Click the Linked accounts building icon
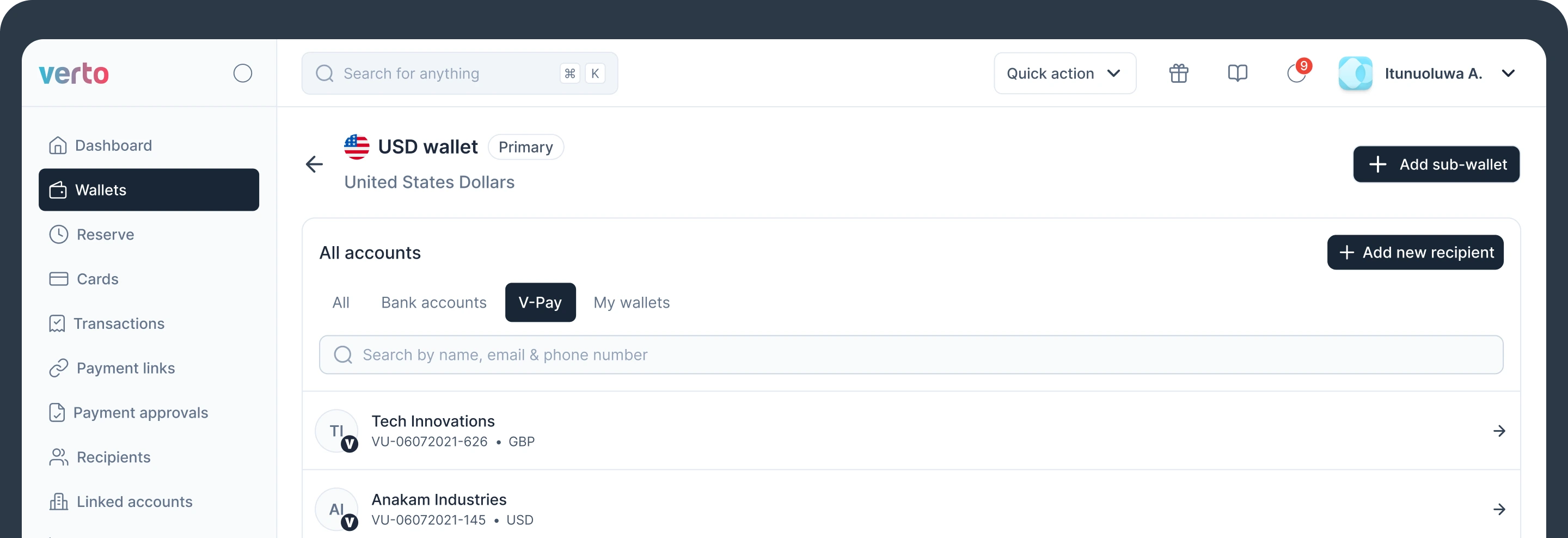The width and height of the screenshot is (1568, 538). [58, 502]
